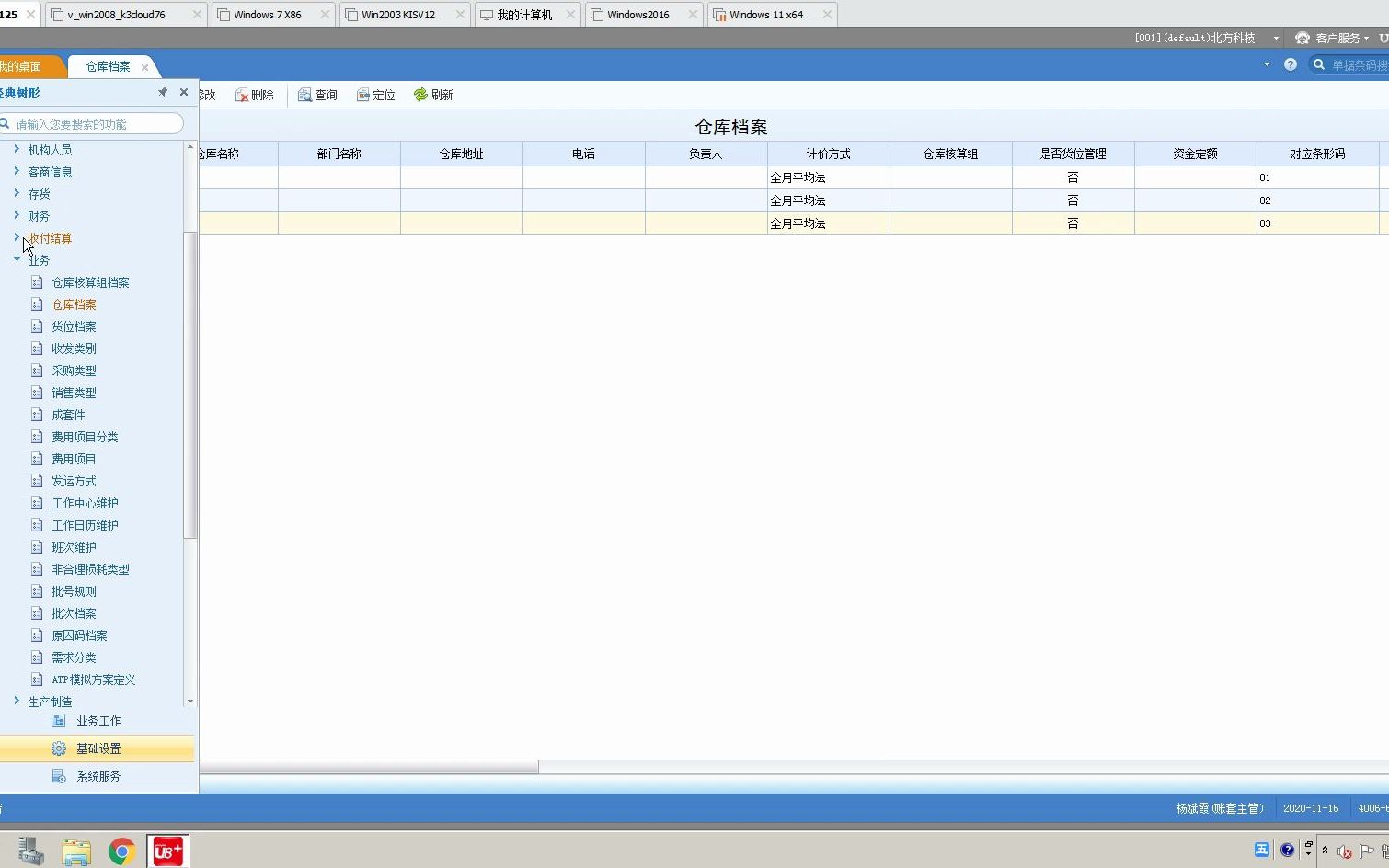Open 非合理损耗类型 in the tree
Screen dimensions: 1389x868
[90, 569]
